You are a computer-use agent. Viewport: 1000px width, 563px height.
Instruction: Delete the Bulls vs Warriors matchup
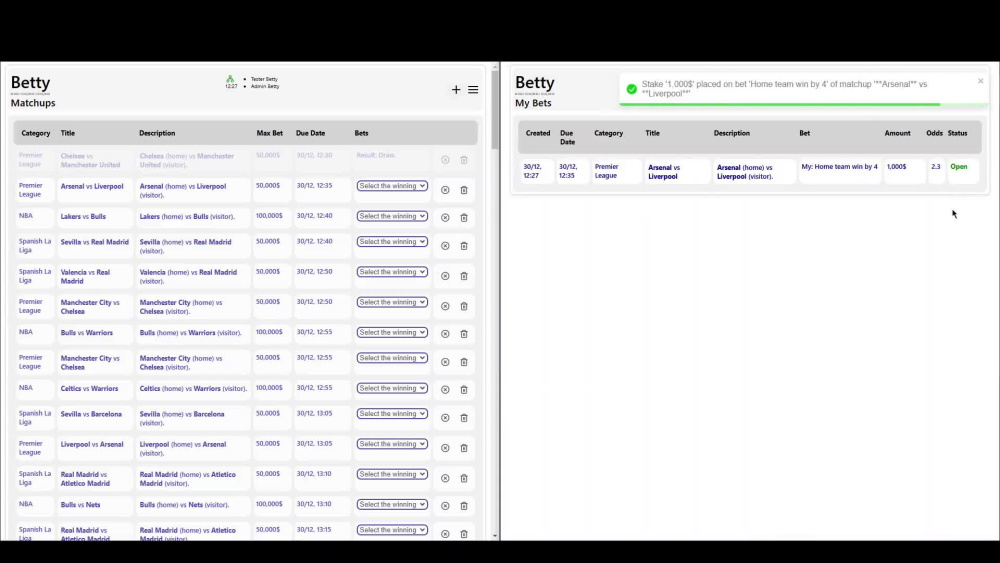pos(464,333)
